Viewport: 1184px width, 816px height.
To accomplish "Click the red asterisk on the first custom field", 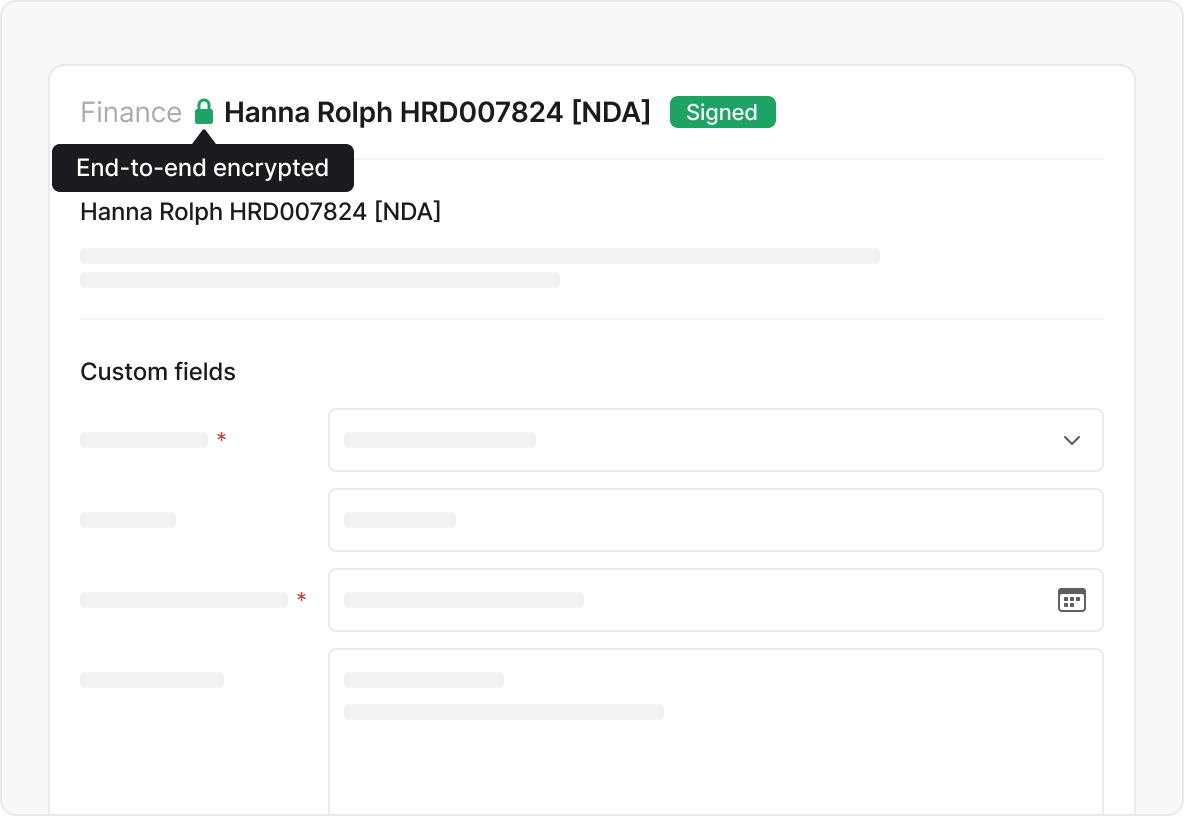I will coord(221,439).
